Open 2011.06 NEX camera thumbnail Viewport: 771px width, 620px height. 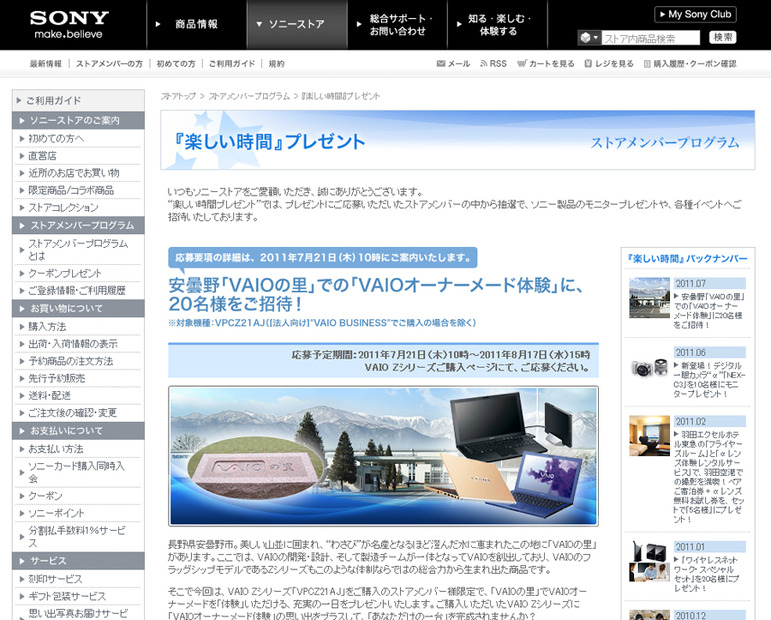pyautogui.click(x=649, y=367)
